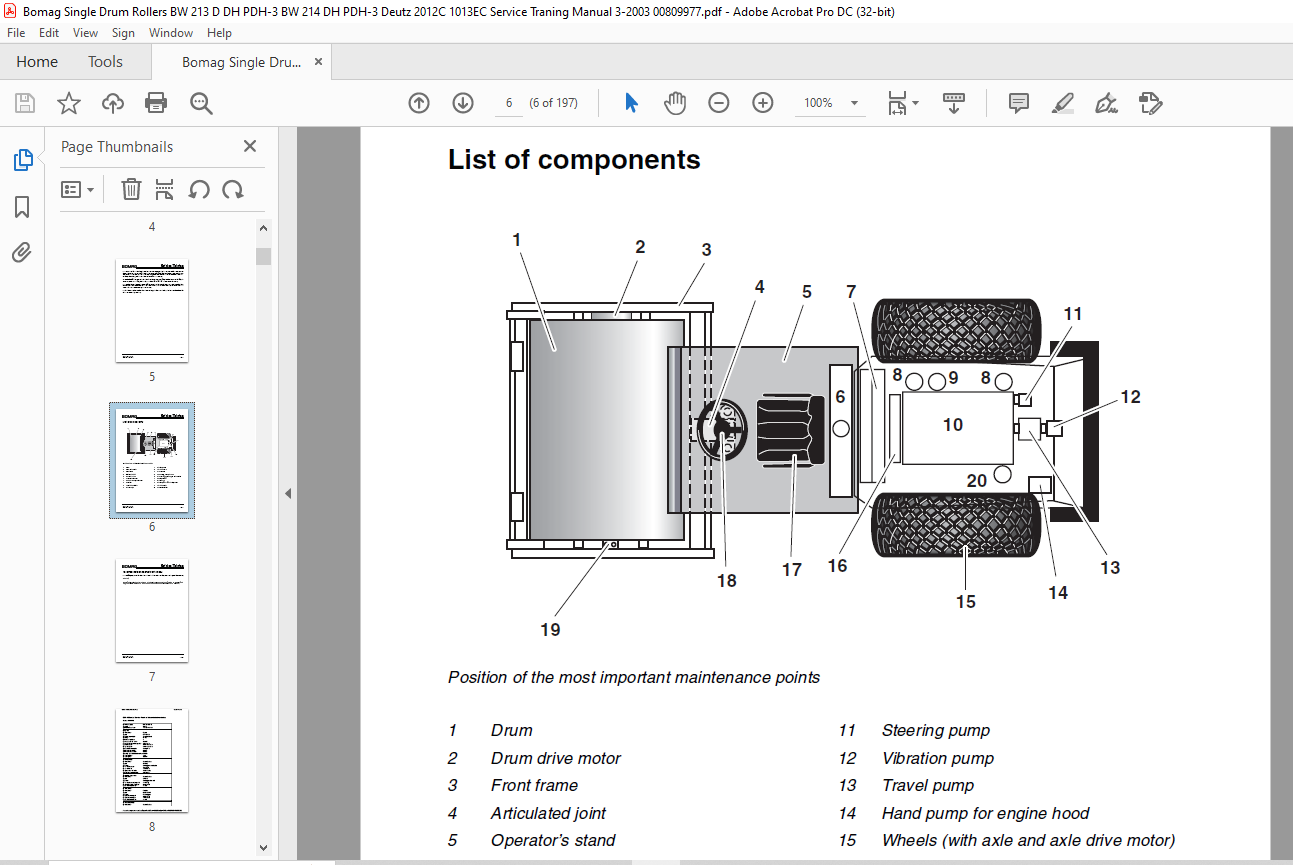
Task: Switch to the Tools tab
Action: 105,62
